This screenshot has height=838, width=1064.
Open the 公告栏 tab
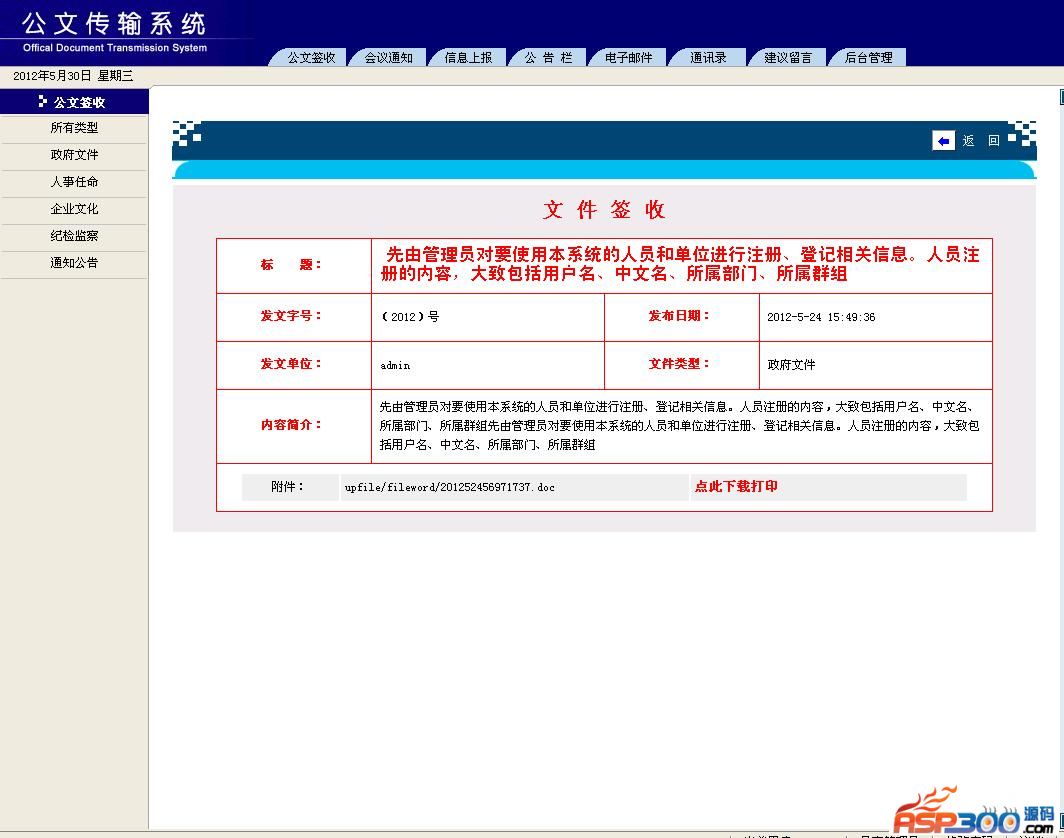548,58
